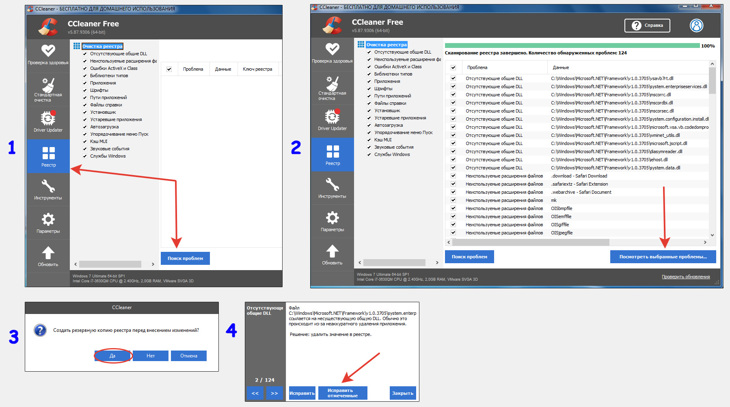Click Поиск проблем button in window 2
Image resolution: width=730 pixels, height=407 pixels.
469,257
